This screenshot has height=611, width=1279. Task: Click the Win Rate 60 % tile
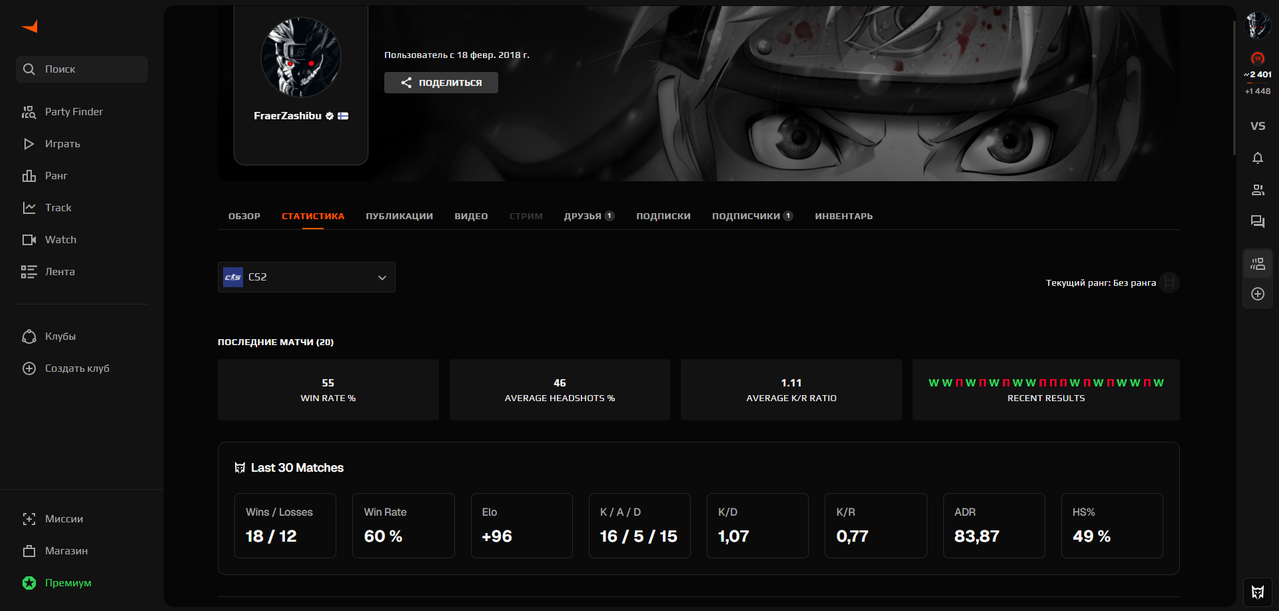(403, 525)
